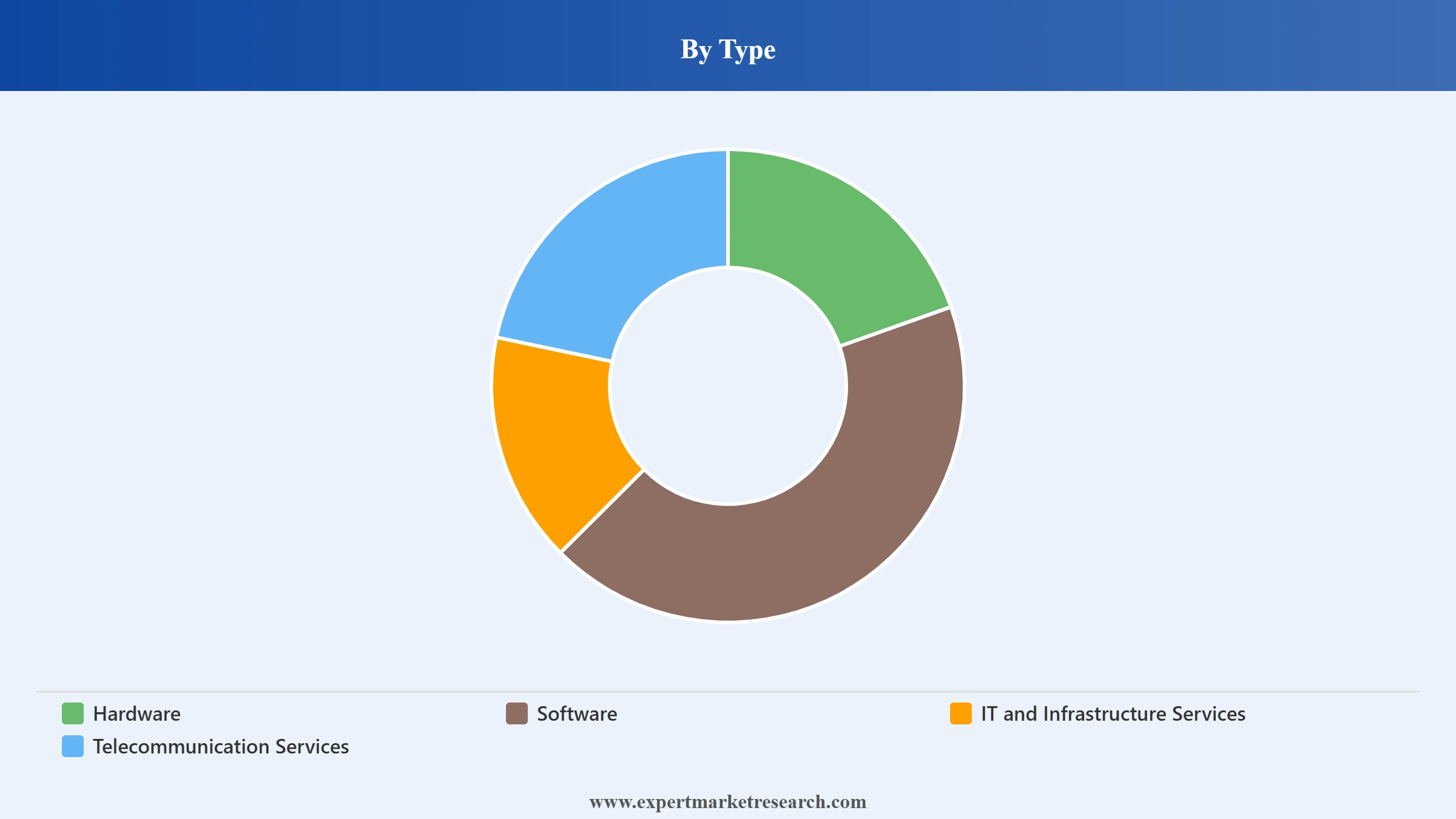Image resolution: width=1456 pixels, height=819 pixels.
Task: Toggle the Hardware legend label
Action: 136,714
